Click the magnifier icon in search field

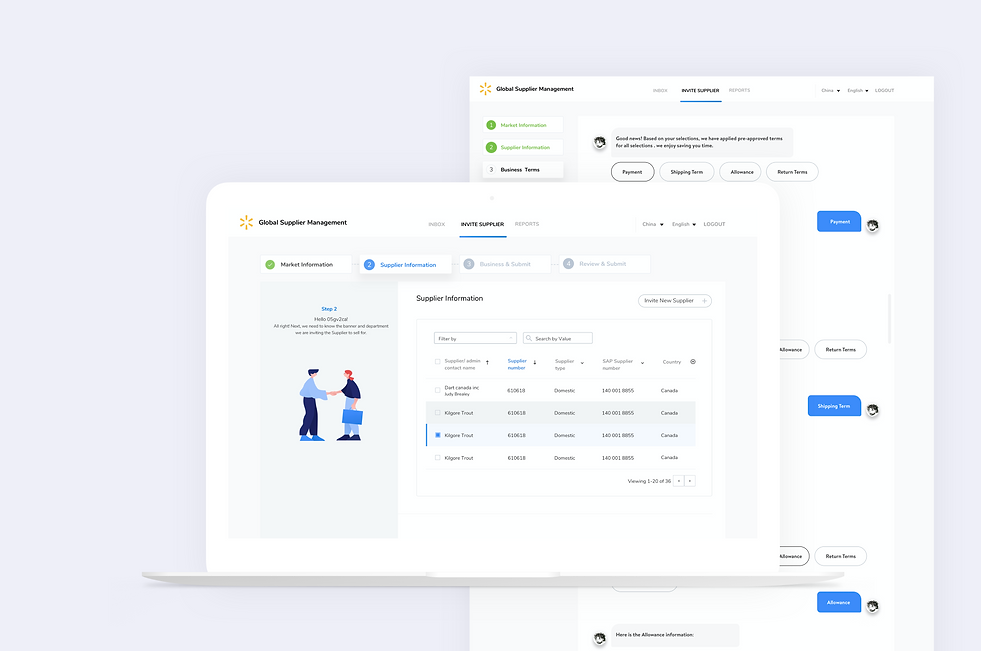tap(529, 338)
